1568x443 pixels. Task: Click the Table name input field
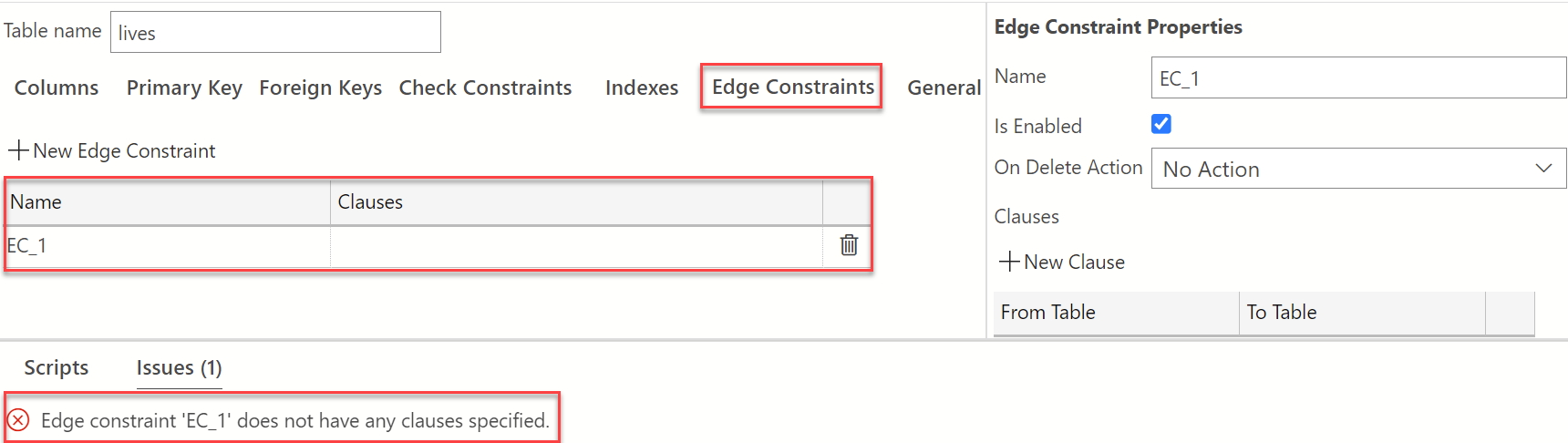(275, 33)
